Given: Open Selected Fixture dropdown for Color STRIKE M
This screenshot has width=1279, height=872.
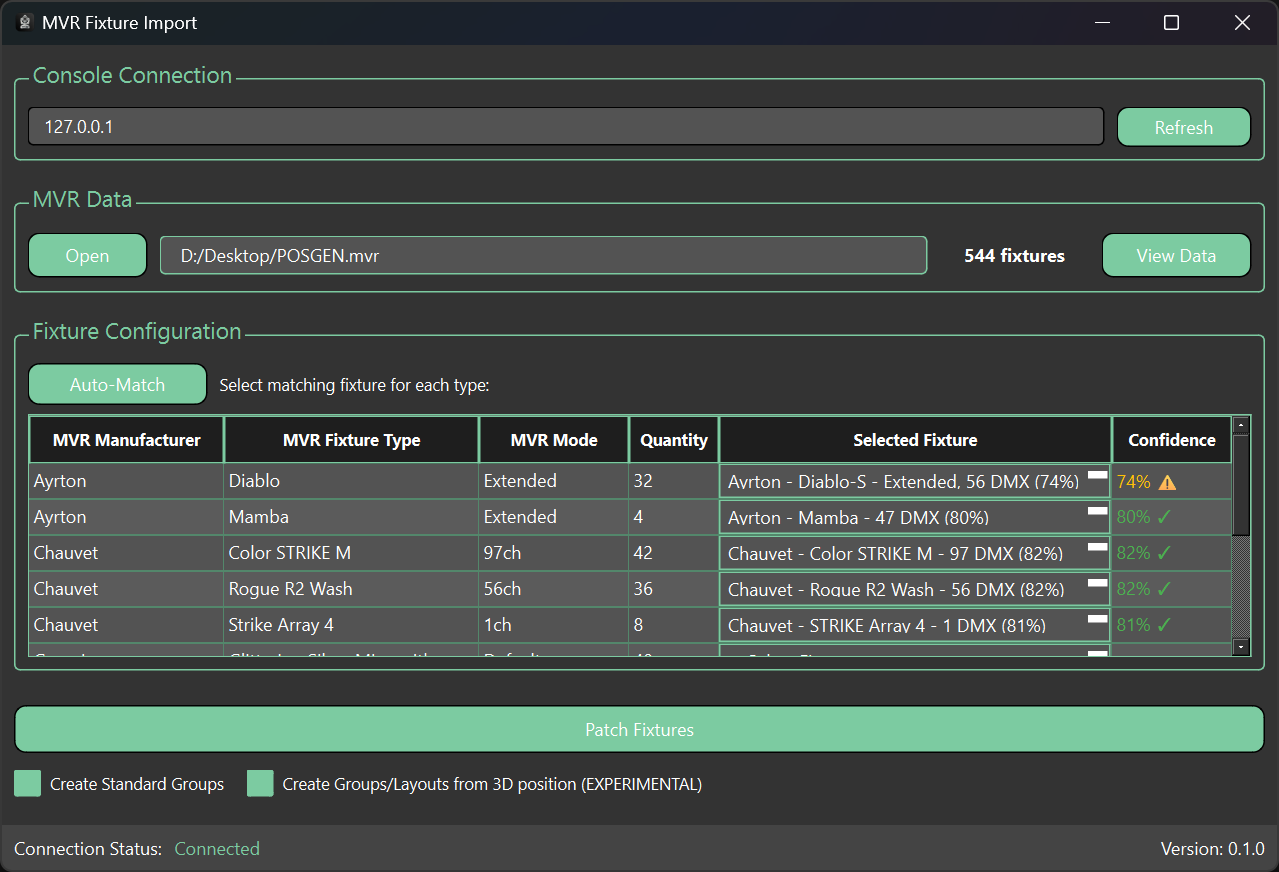Looking at the screenshot, I should (915, 553).
